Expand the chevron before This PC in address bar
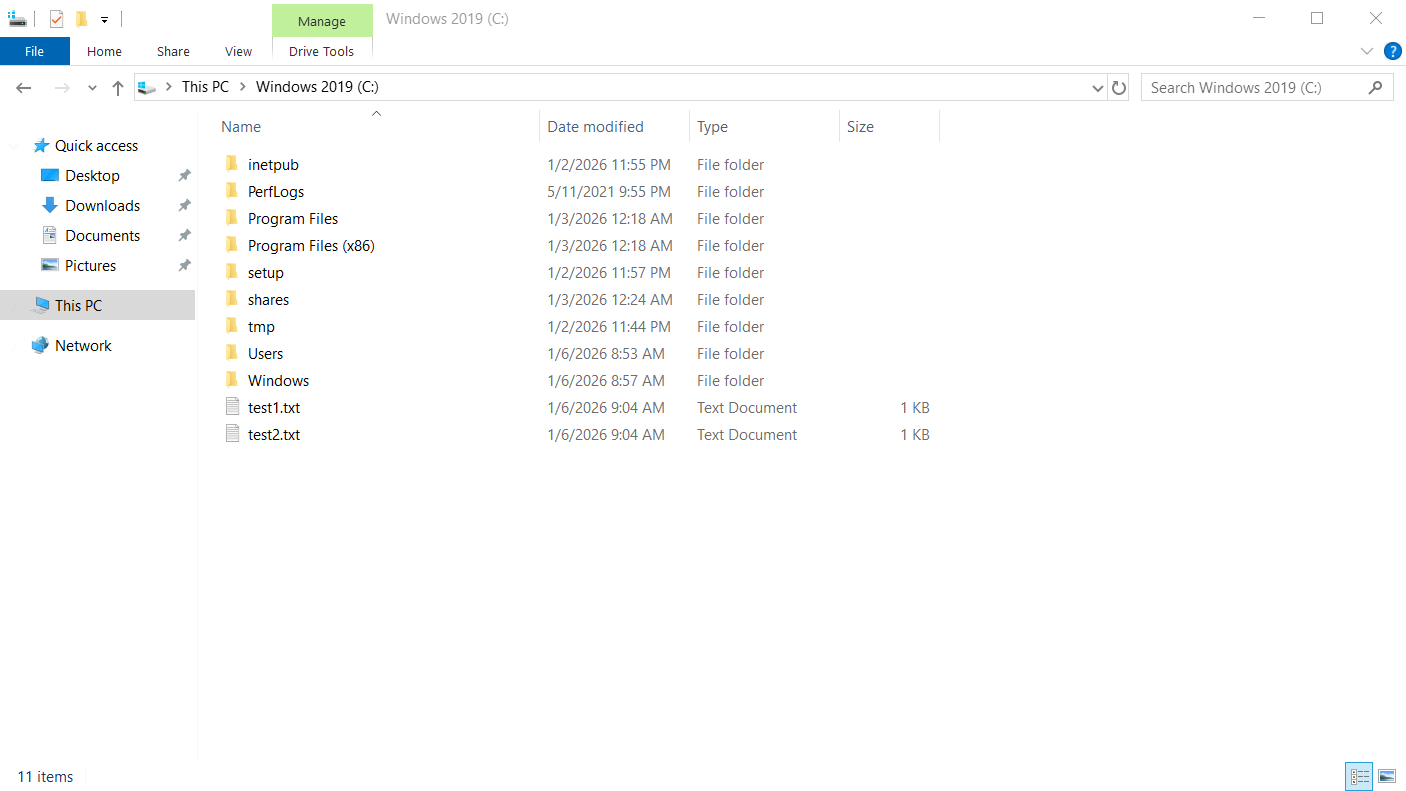Viewport: 1406px width, 791px height. tap(169, 87)
